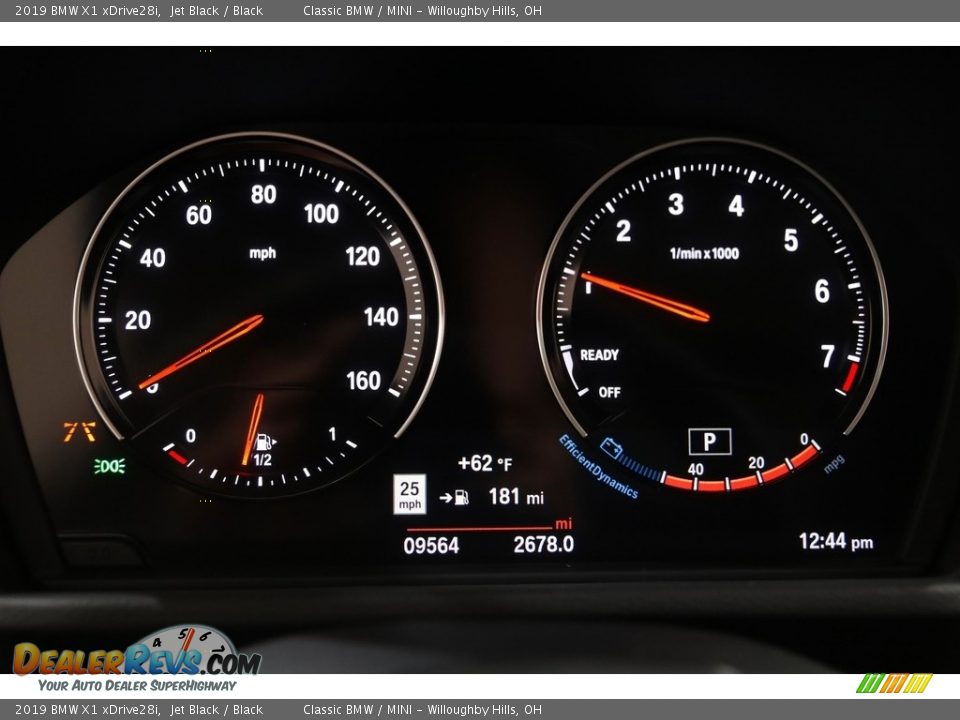Click the 1/min x1000 label

704,253
